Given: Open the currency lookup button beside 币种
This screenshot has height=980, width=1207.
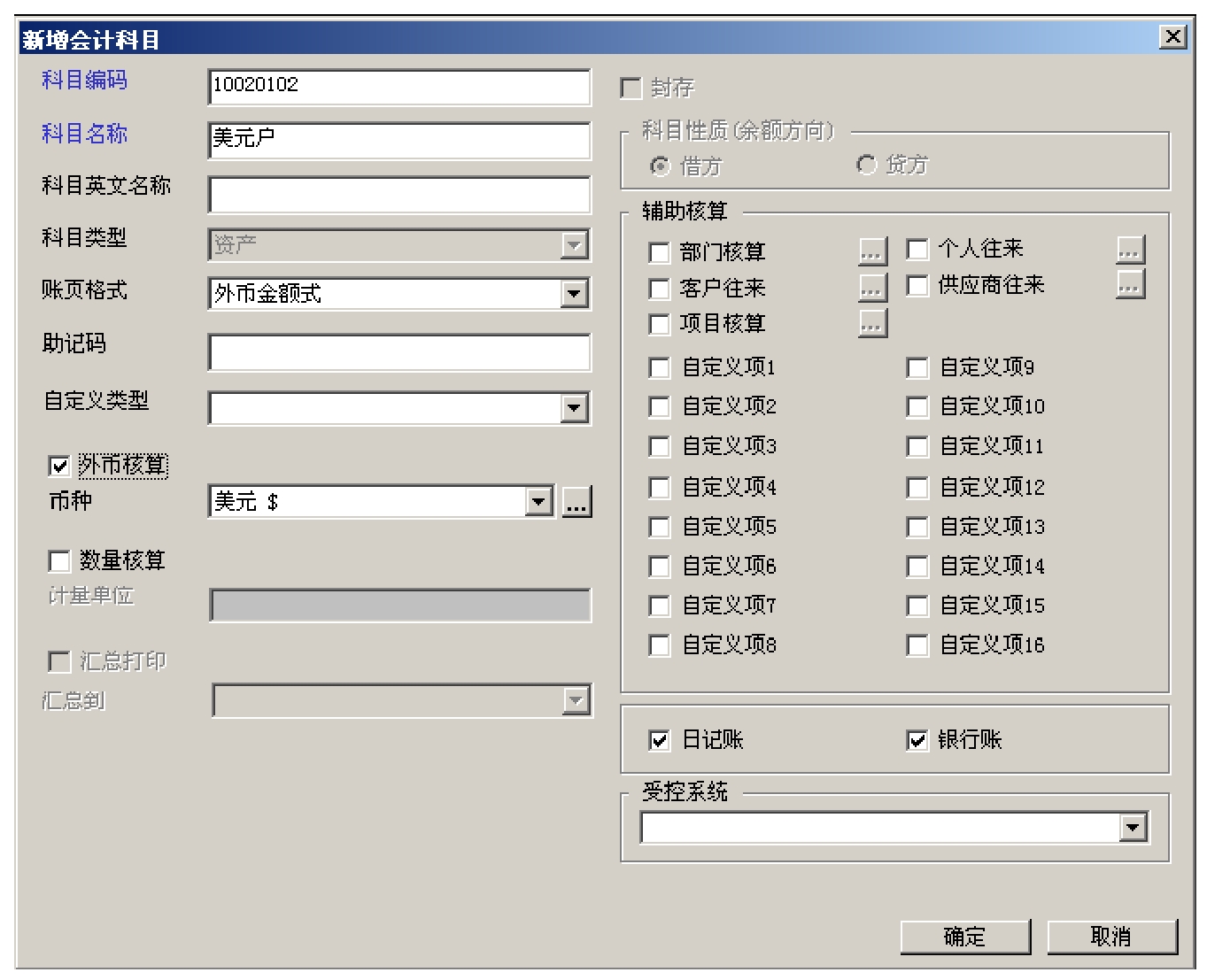Looking at the screenshot, I should pos(576,502).
